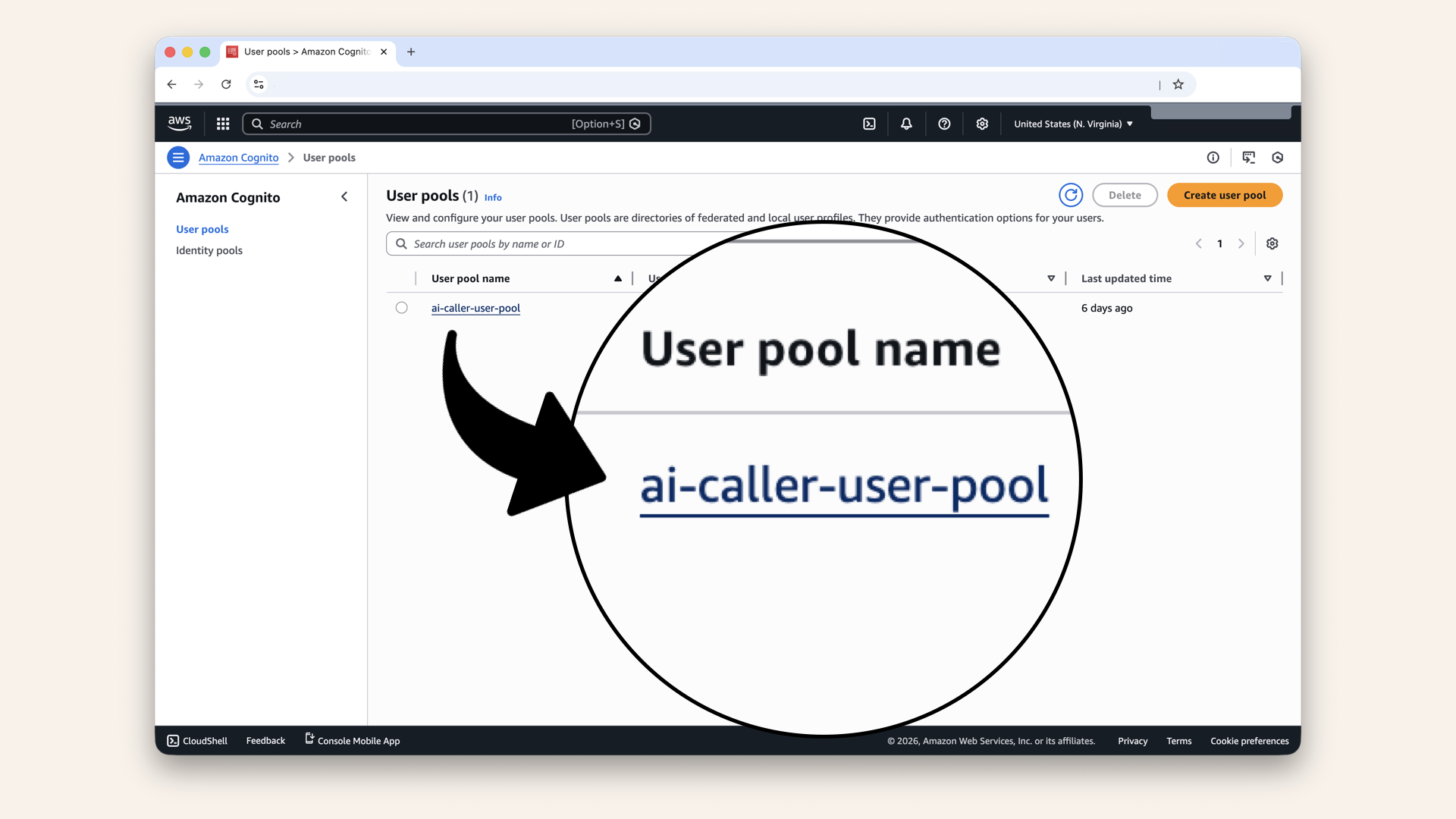Open CloudShell from the top navigation bar

click(x=869, y=123)
